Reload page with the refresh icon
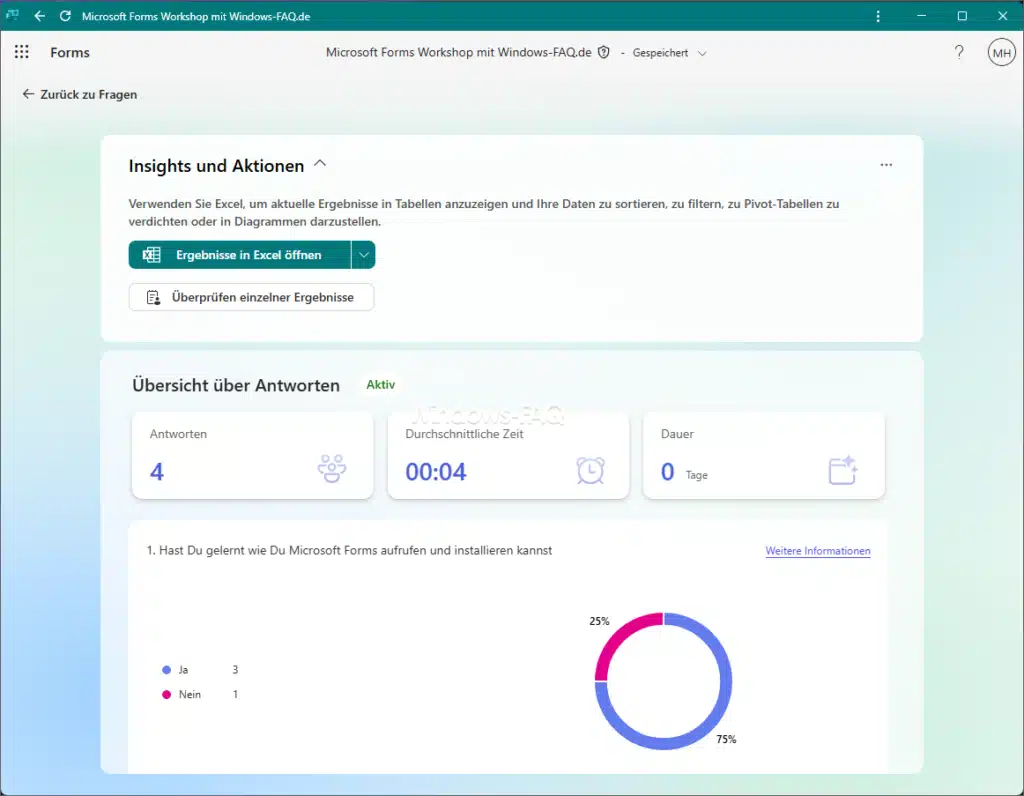 tap(65, 16)
